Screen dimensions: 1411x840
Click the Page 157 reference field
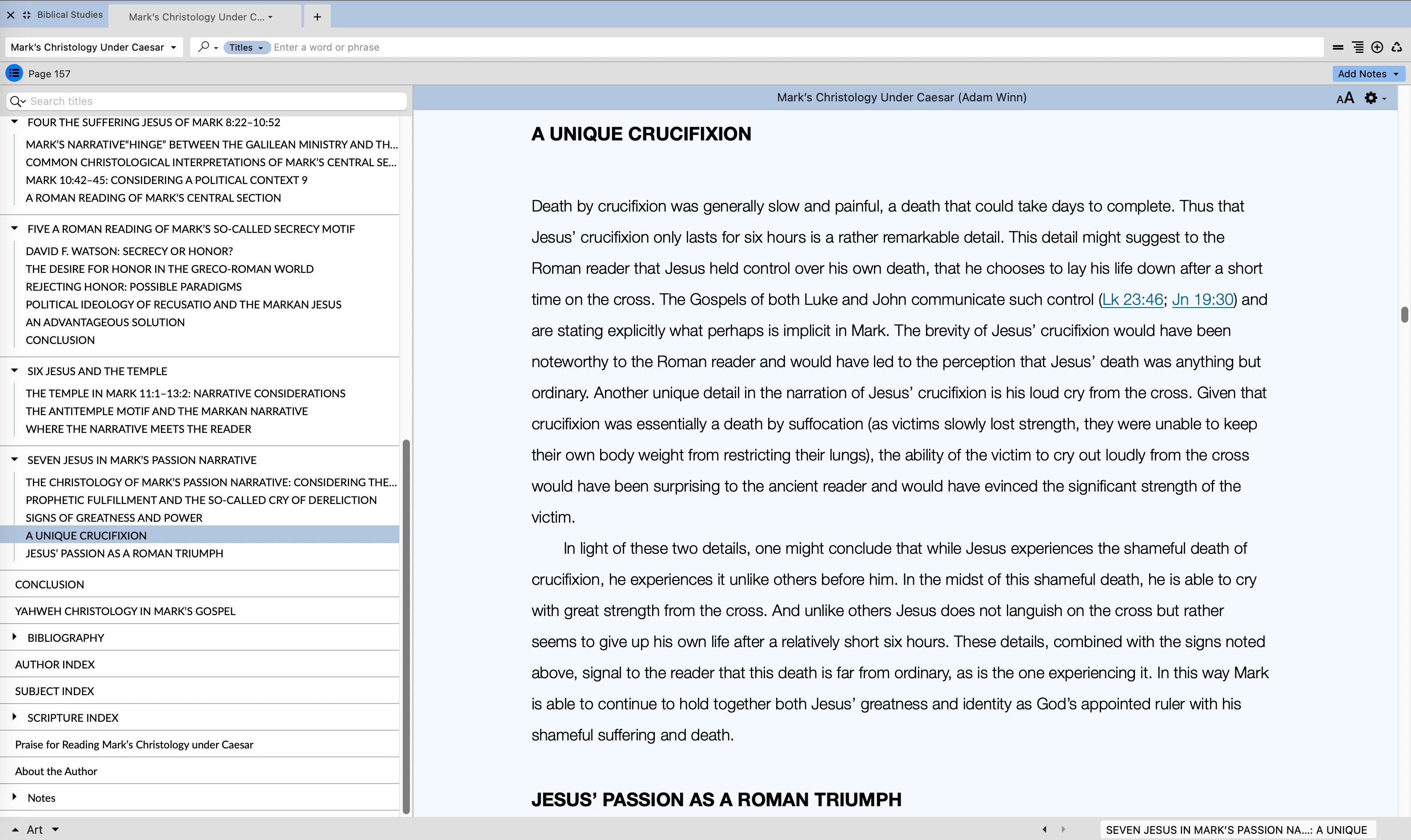coord(49,74)
